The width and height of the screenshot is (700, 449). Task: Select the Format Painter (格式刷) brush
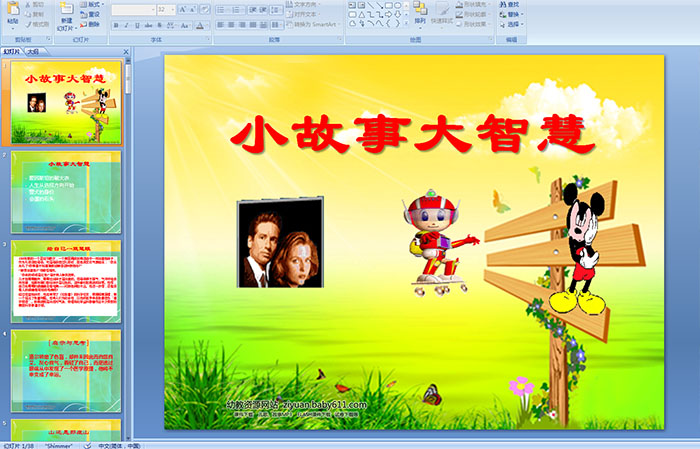37,25
